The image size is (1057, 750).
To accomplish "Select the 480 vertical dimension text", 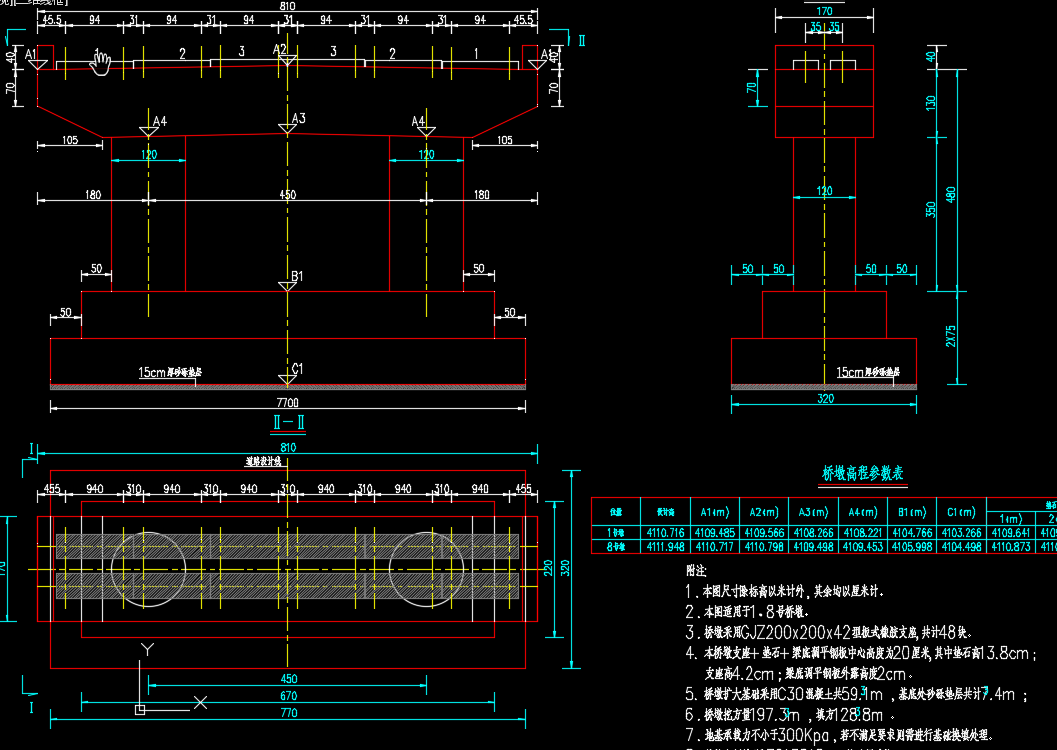I will tap(950, 195).
